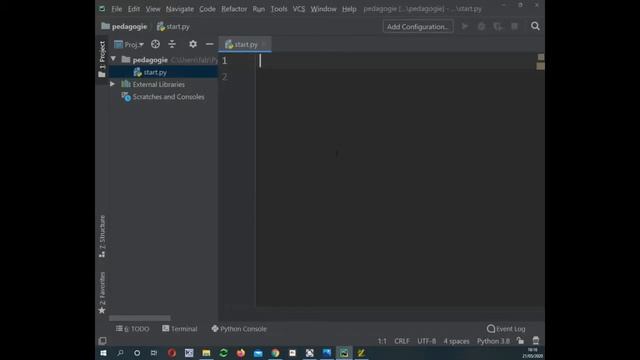Change 4 spaces indent setting
Image resolution: width=640 pixels, height=360 pixels.
(x=456, y=341)
